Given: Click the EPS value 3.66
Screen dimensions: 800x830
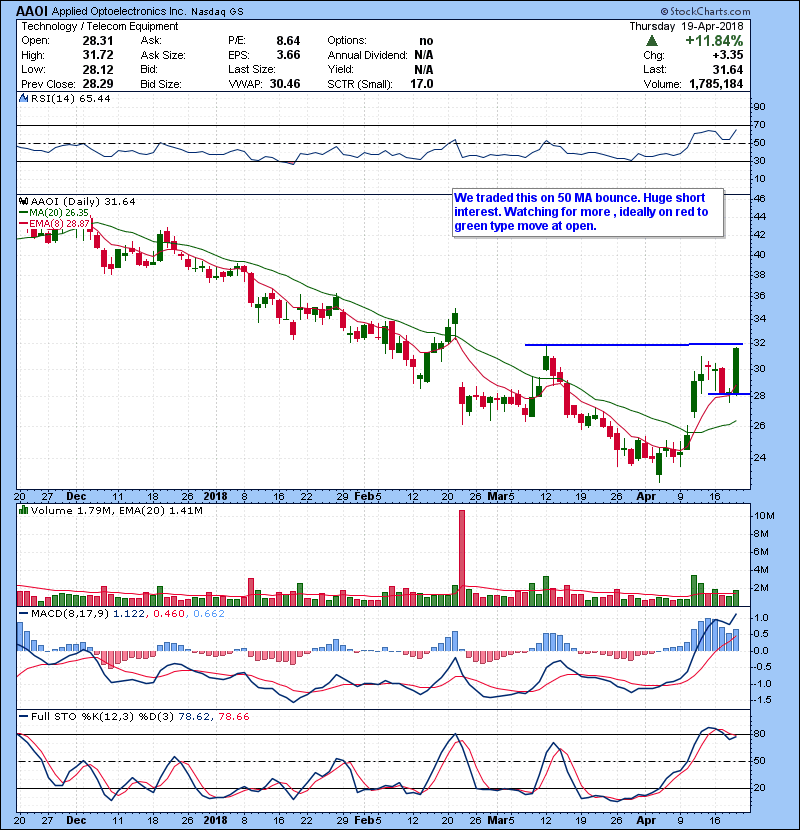Looking at the screenshot, I should point(288,55).
